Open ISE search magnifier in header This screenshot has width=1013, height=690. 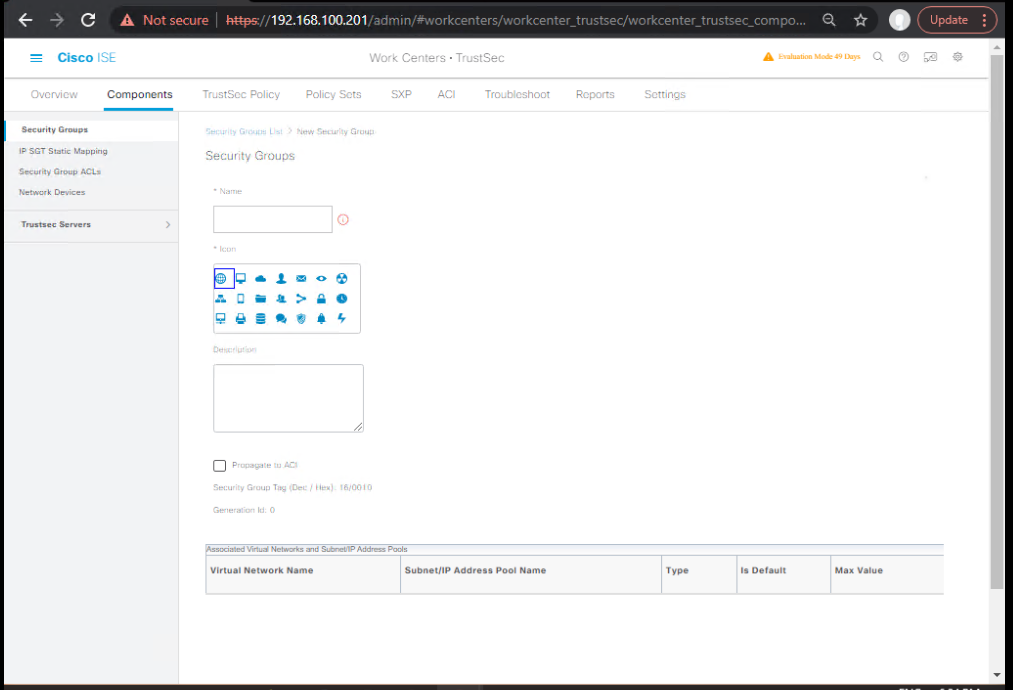[x=878, y=57]
